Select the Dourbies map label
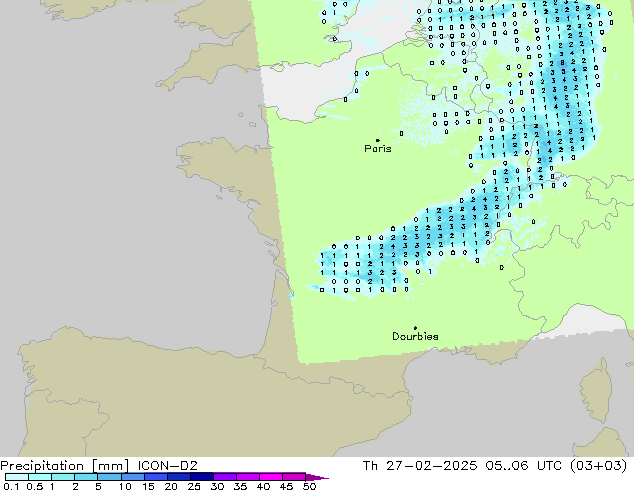634x490 pixels. click(415, 337)
